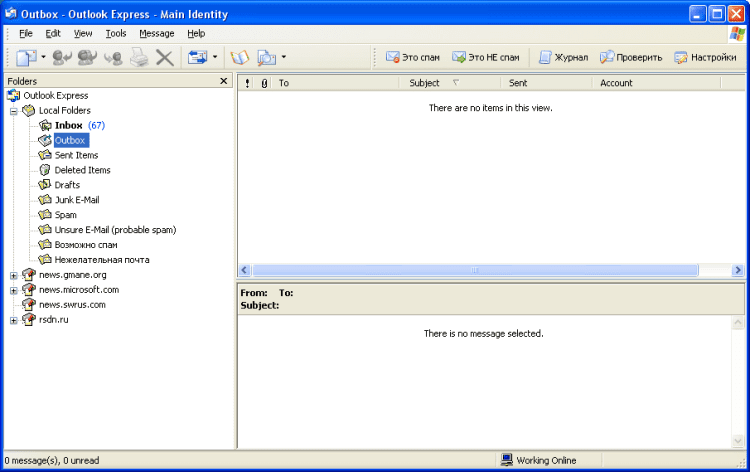
Task: Click the Reply All toolbar icon
Action: [x=87, y=57]
